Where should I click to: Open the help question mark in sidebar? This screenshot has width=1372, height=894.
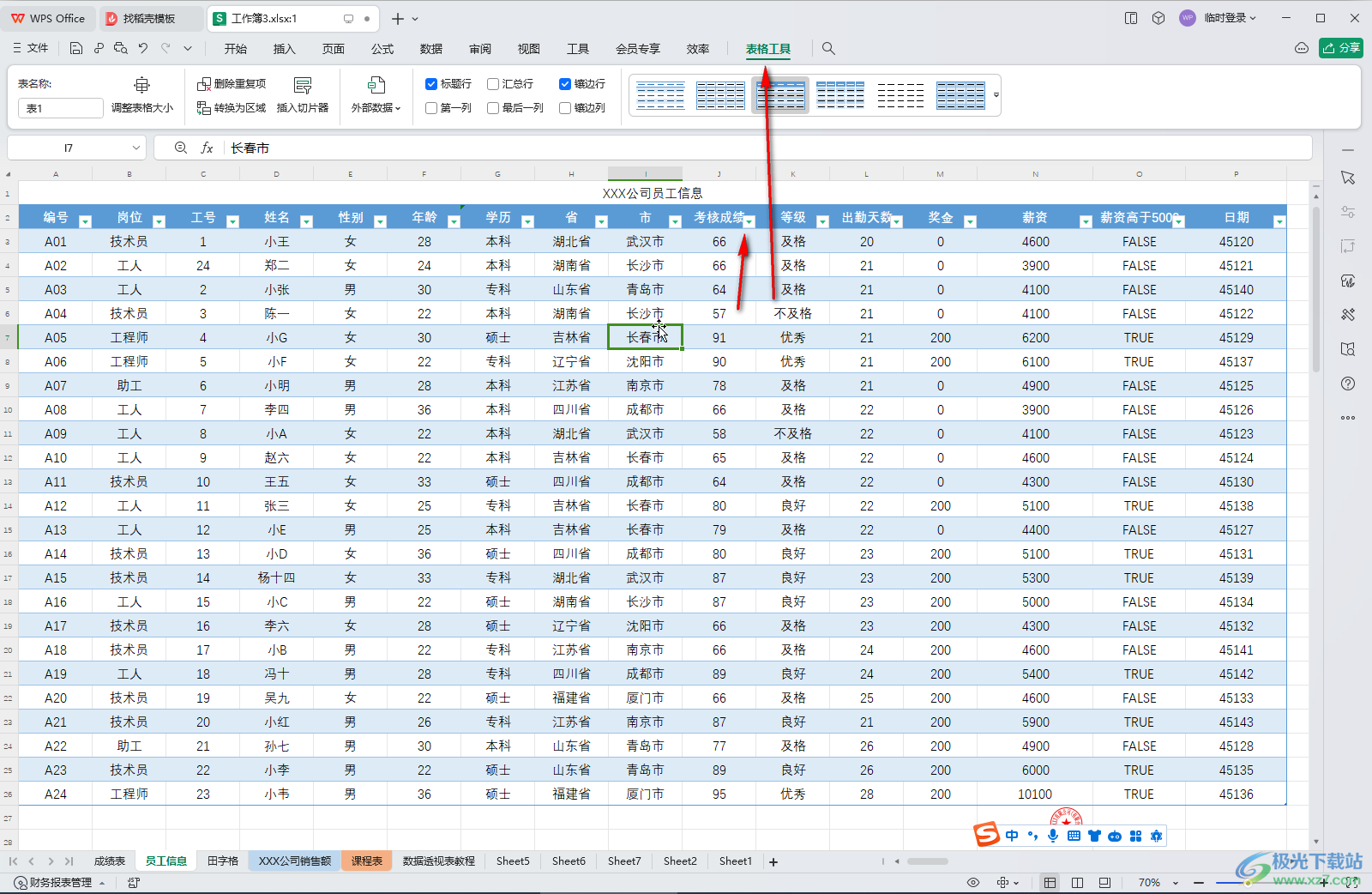(1348, 384)
